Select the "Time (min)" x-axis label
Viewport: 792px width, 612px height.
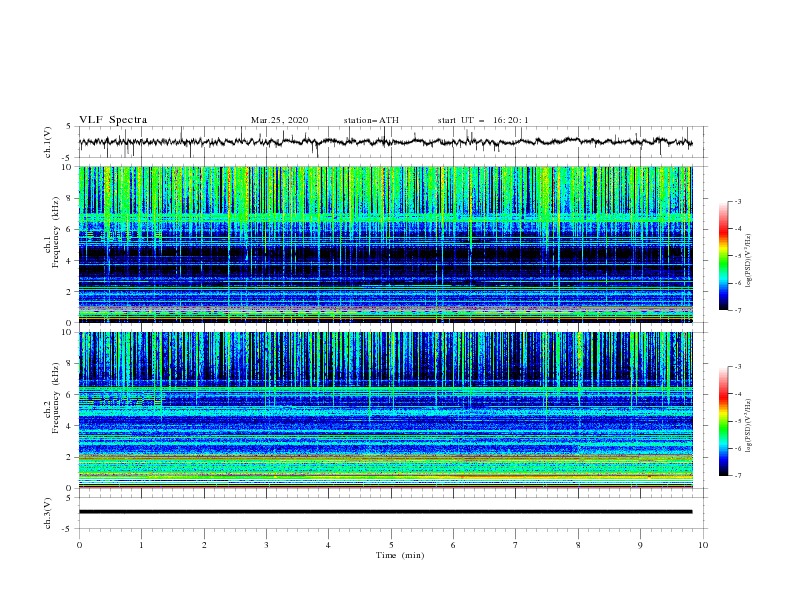pos(400,555)
